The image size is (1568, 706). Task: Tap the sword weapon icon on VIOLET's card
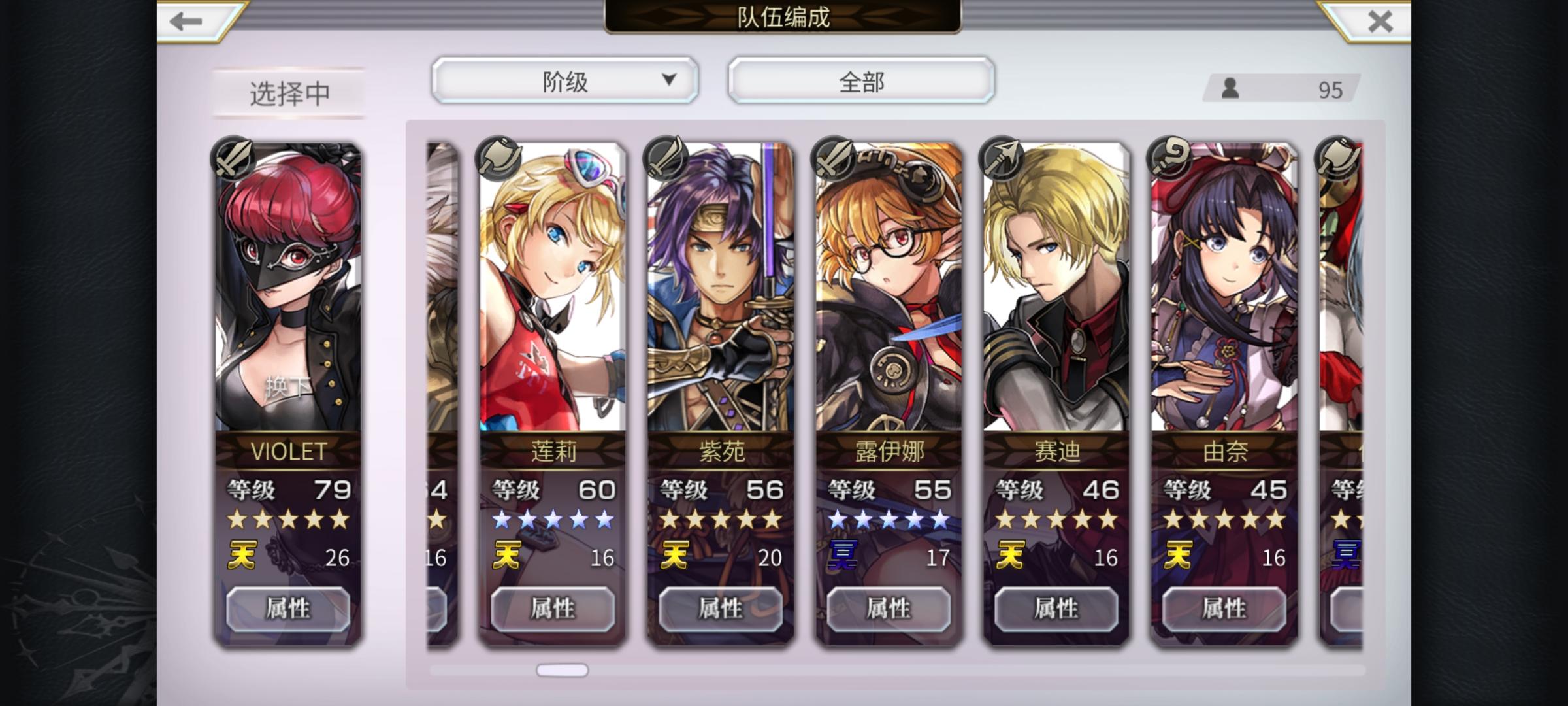click(x=233, y=158)
